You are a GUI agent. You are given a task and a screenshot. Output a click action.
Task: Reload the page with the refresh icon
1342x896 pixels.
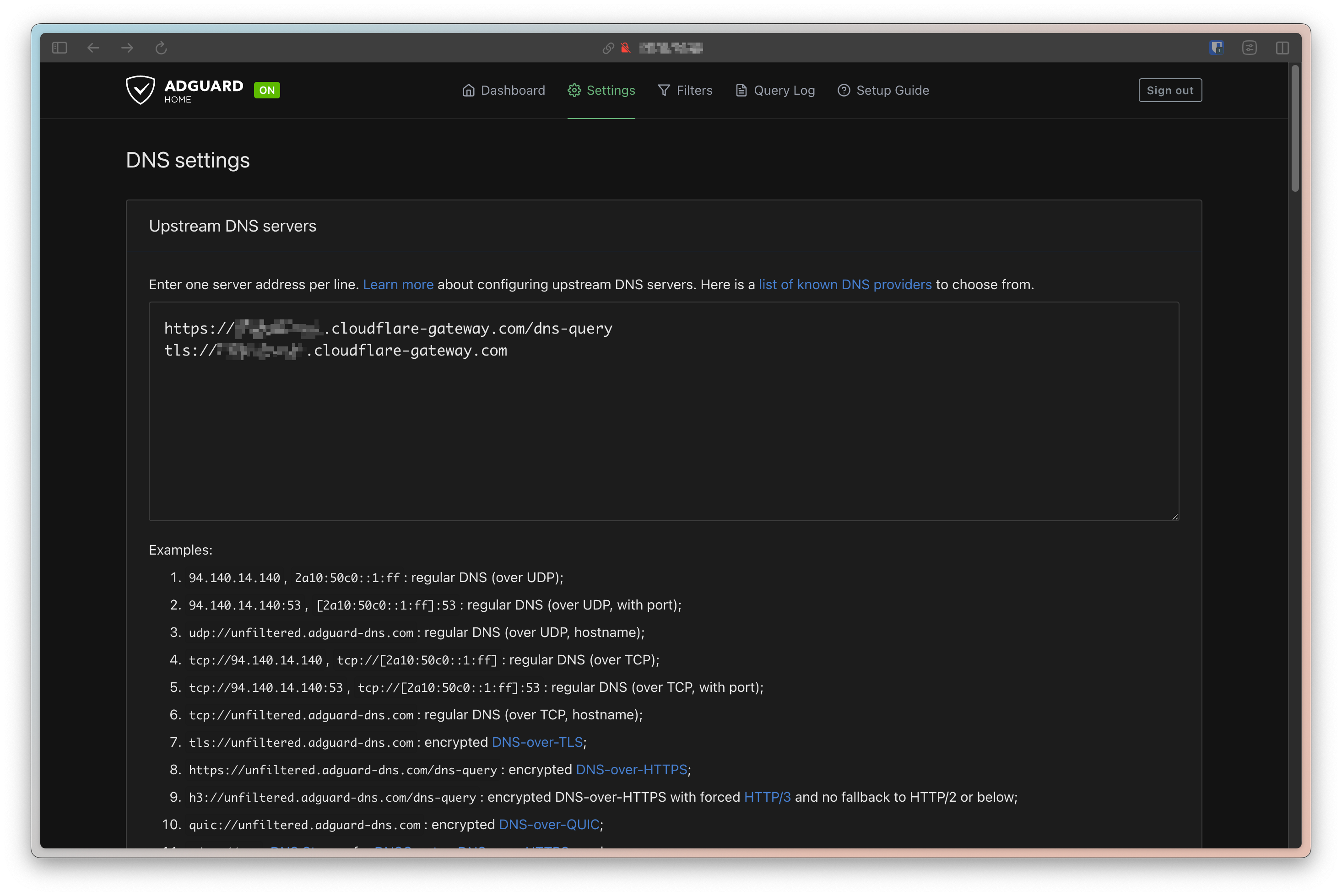[x=161, y=48]
